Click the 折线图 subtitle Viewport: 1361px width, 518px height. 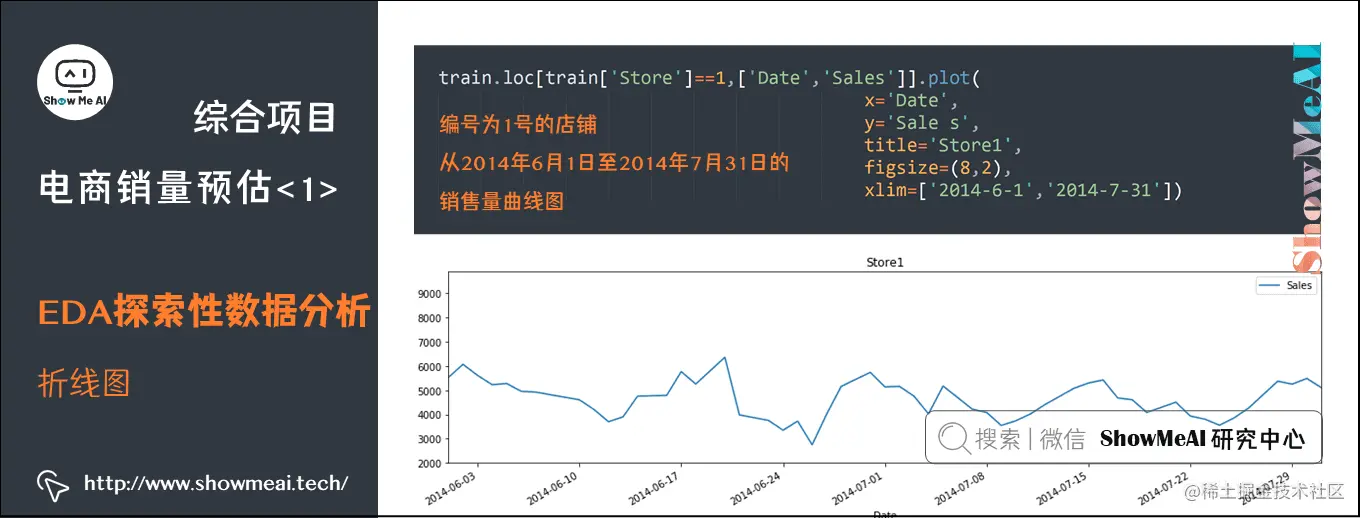[84, 383]
